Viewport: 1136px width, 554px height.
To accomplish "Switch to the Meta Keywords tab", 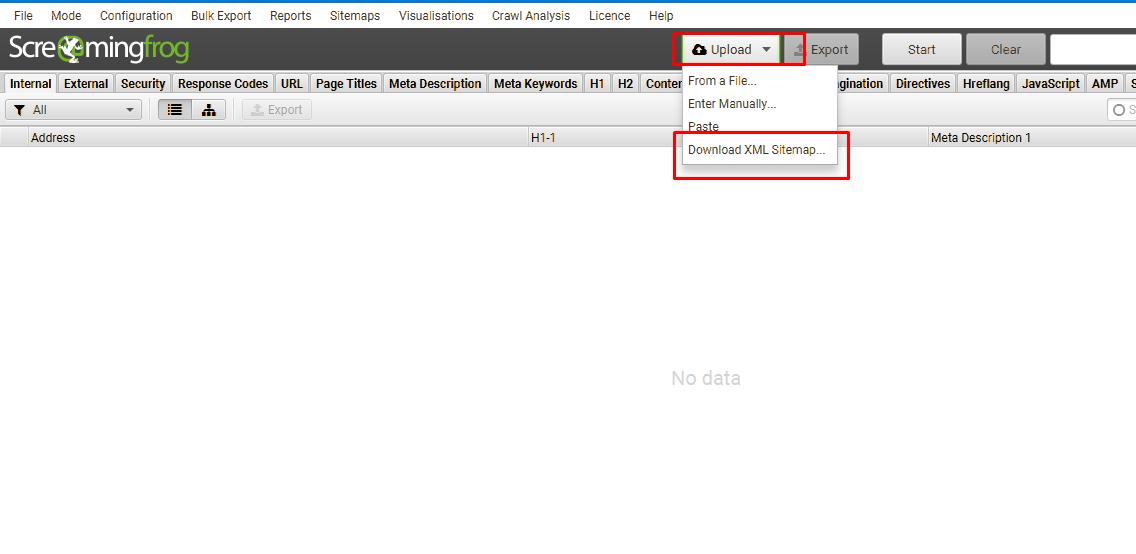I will 535,84.
